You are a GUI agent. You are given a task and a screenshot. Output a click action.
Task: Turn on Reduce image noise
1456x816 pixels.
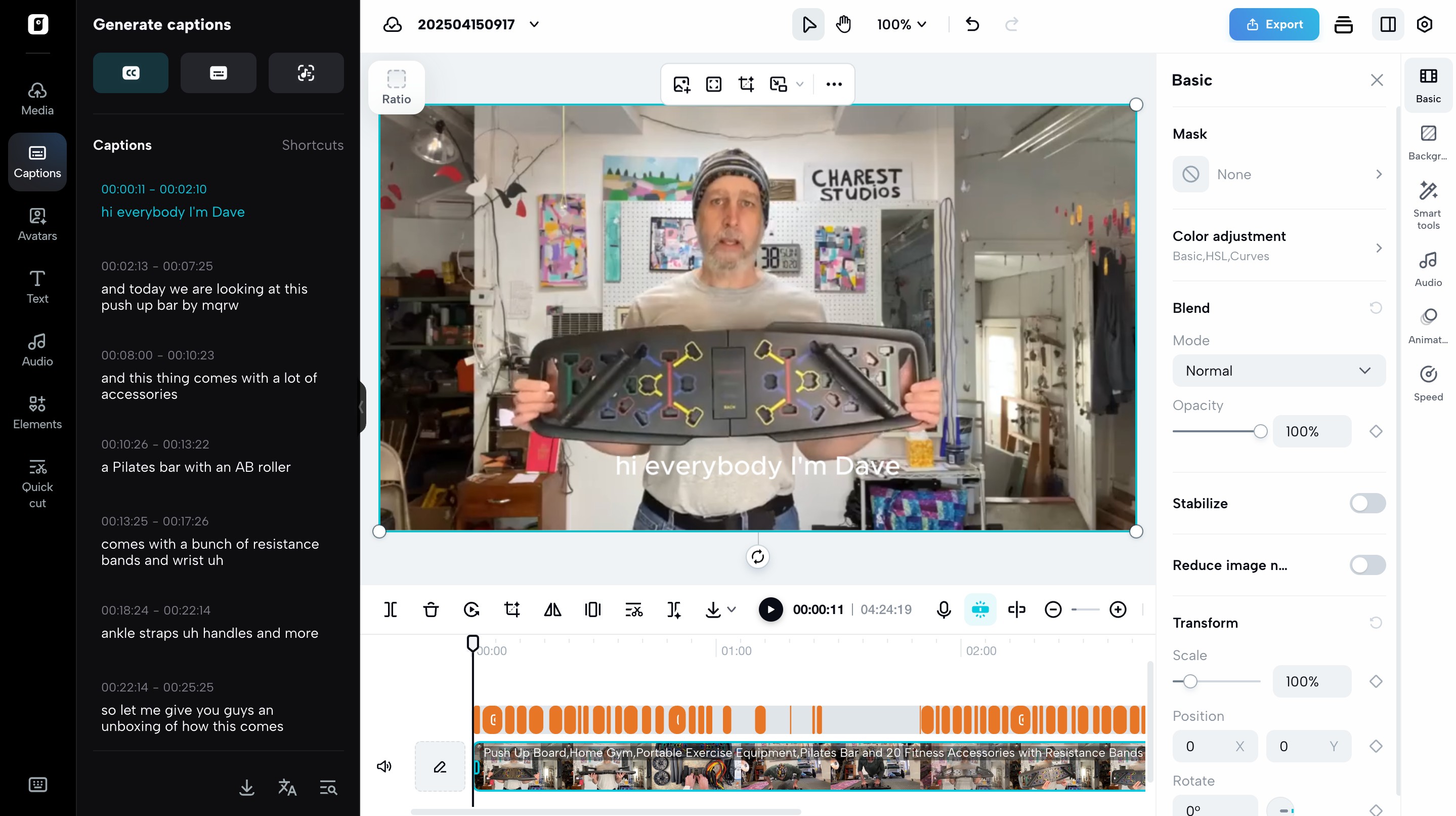point(1366,565)
